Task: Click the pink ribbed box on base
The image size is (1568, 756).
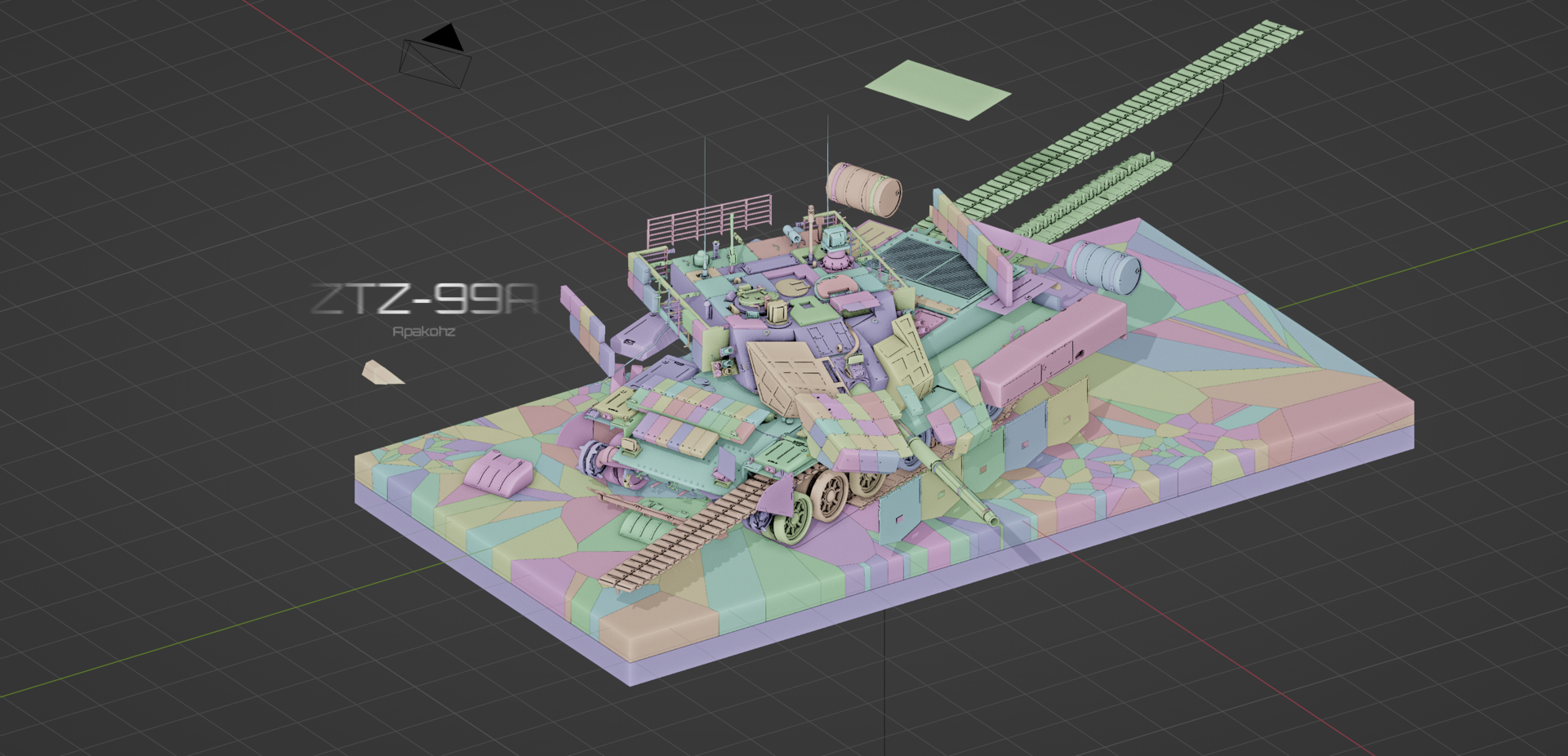Action: tap(498, 474)
